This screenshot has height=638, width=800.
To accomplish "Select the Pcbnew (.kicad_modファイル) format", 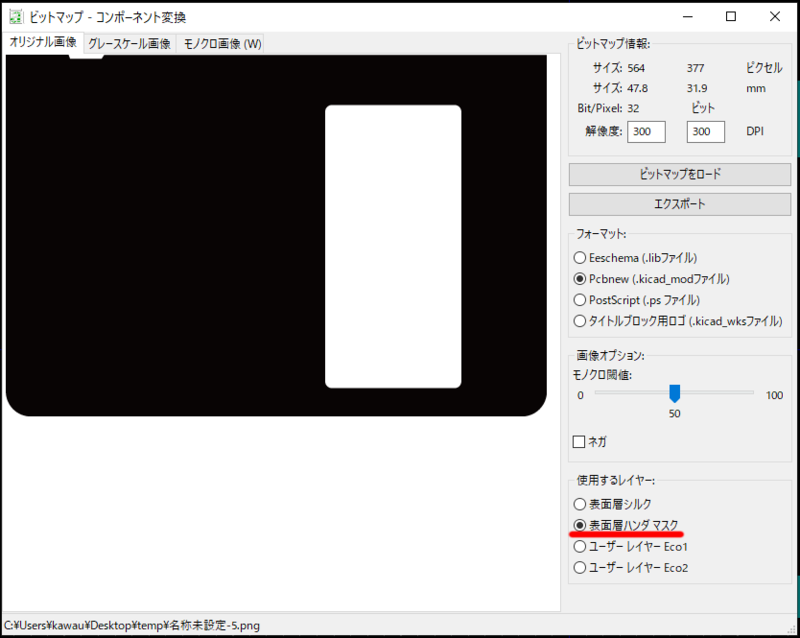I will click(x=581, y=279).
